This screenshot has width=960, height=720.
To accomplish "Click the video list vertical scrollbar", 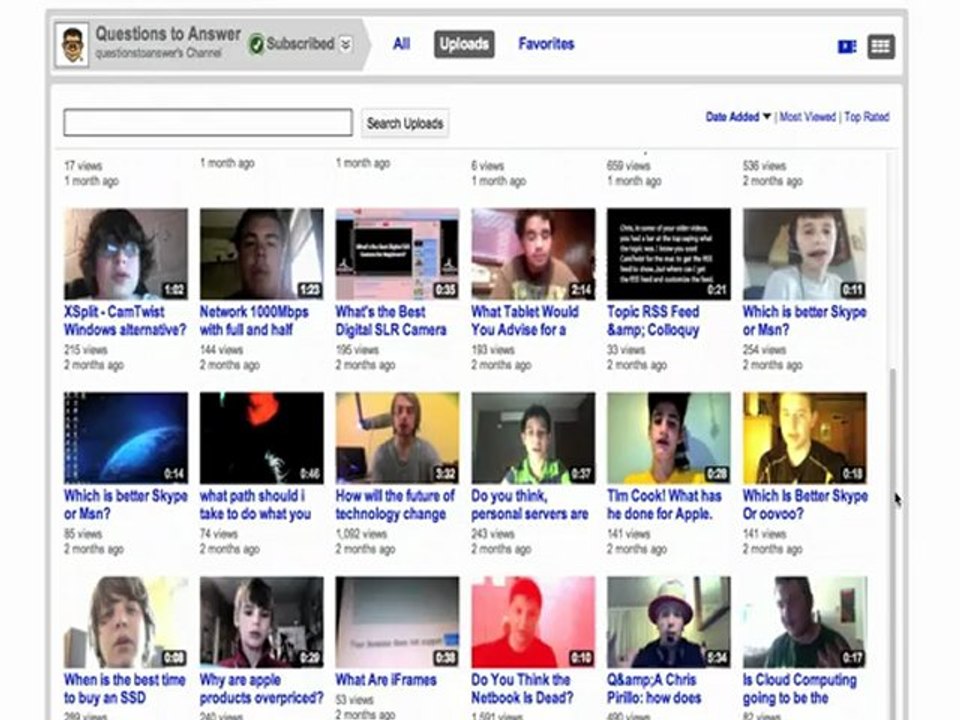I will 893,544.
